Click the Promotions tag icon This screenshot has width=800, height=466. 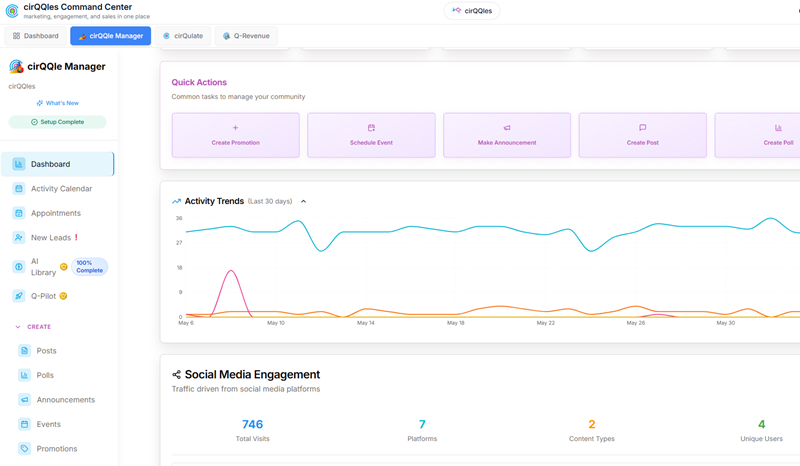[24, 449]
